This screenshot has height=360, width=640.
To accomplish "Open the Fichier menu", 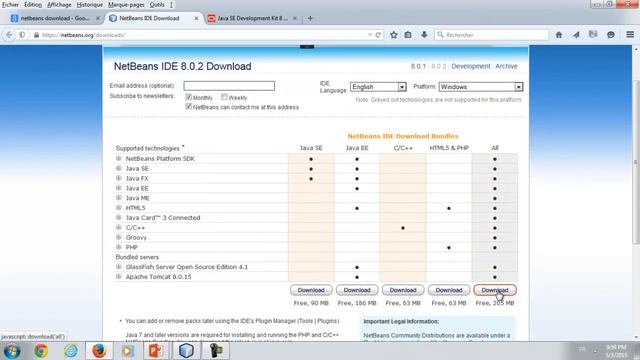I will (10, 4).
